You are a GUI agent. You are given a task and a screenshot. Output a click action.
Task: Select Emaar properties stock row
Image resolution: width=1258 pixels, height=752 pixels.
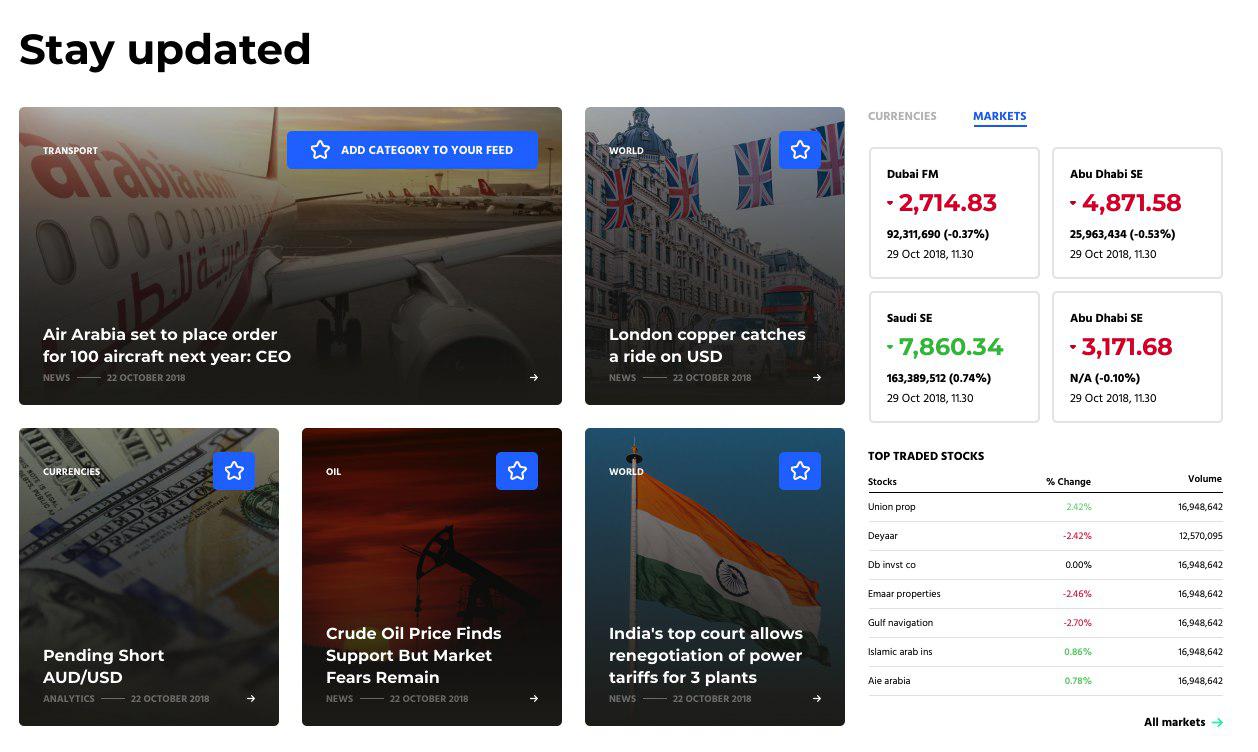tap(1045, 594)
